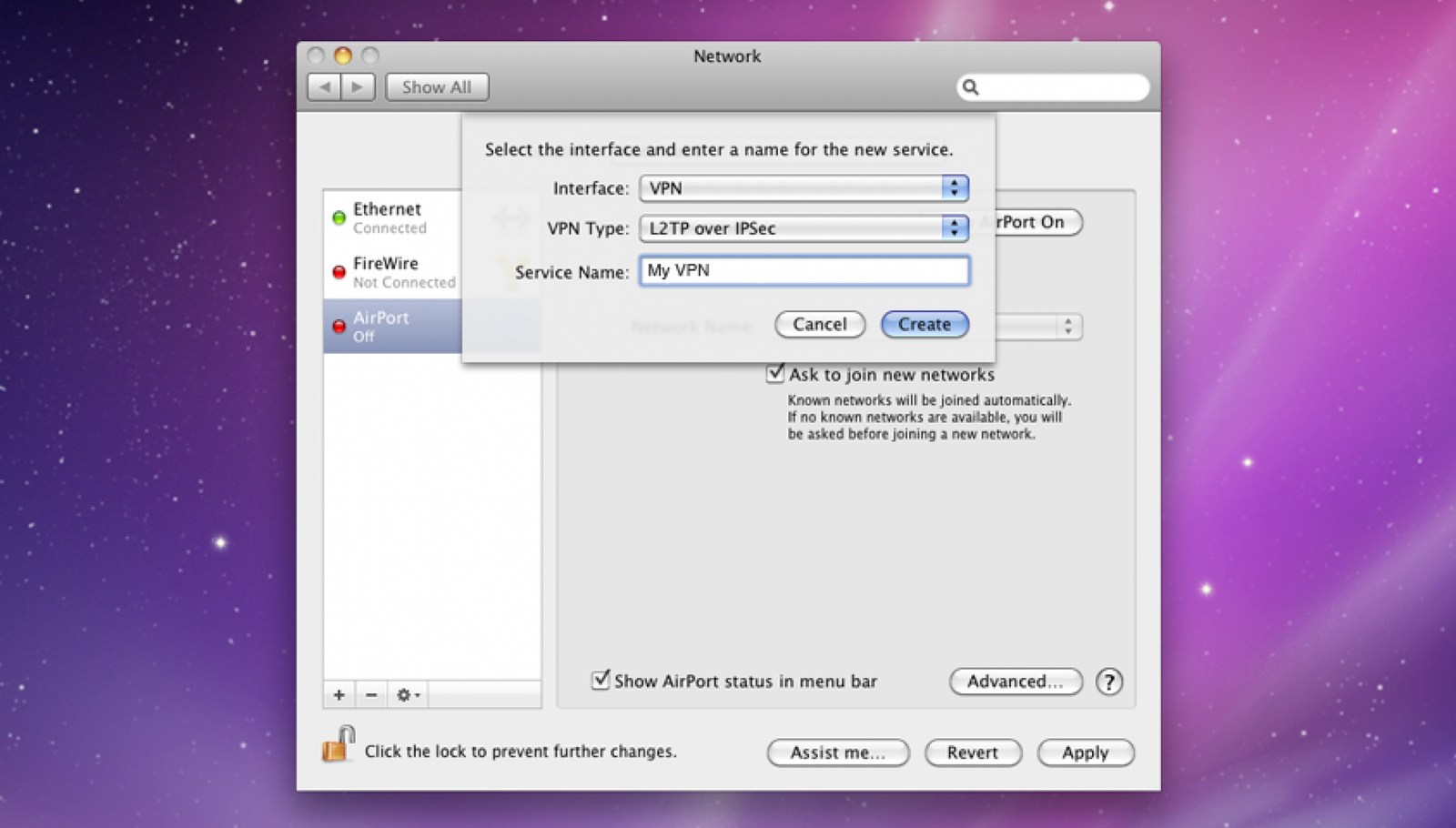Click the search field in Network window
1456x828 pixels.
tap(1053, 87)
